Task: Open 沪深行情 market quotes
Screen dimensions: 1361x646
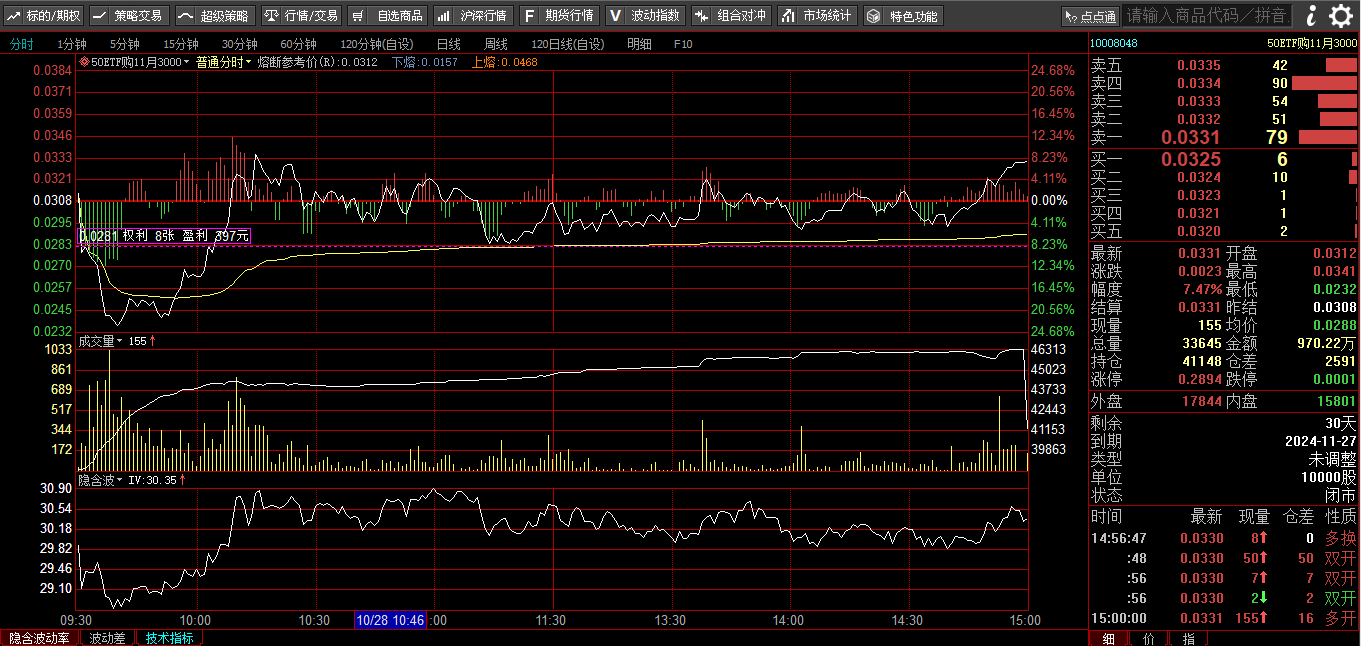Action: [x=474, y=16]
